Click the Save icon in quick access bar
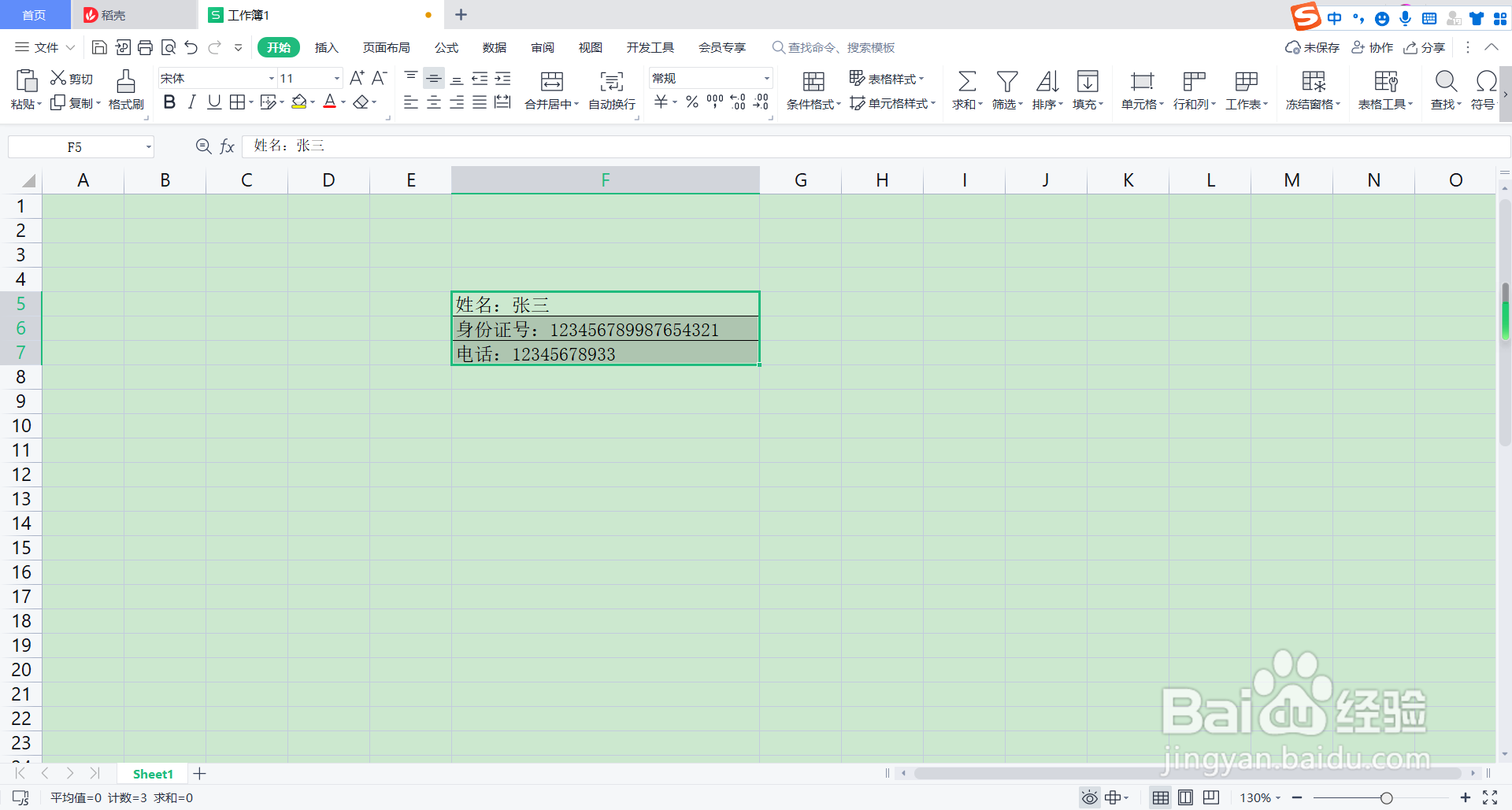The image size is (1512, 810). 99,47
